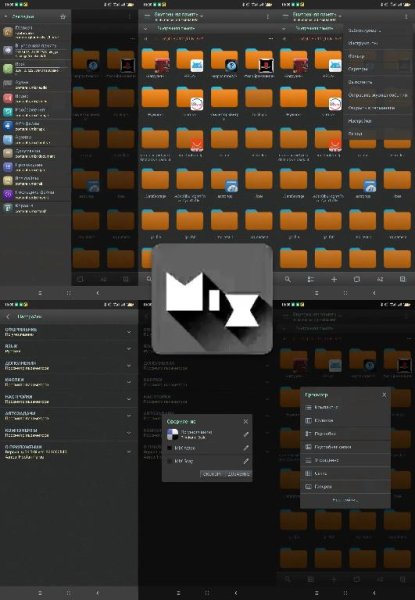Image resolution: width=415 pixels, height=600 pixels.
Task: Tap the bottom text button in the Просмотр dialog
Action: click(x=345, y=500)
